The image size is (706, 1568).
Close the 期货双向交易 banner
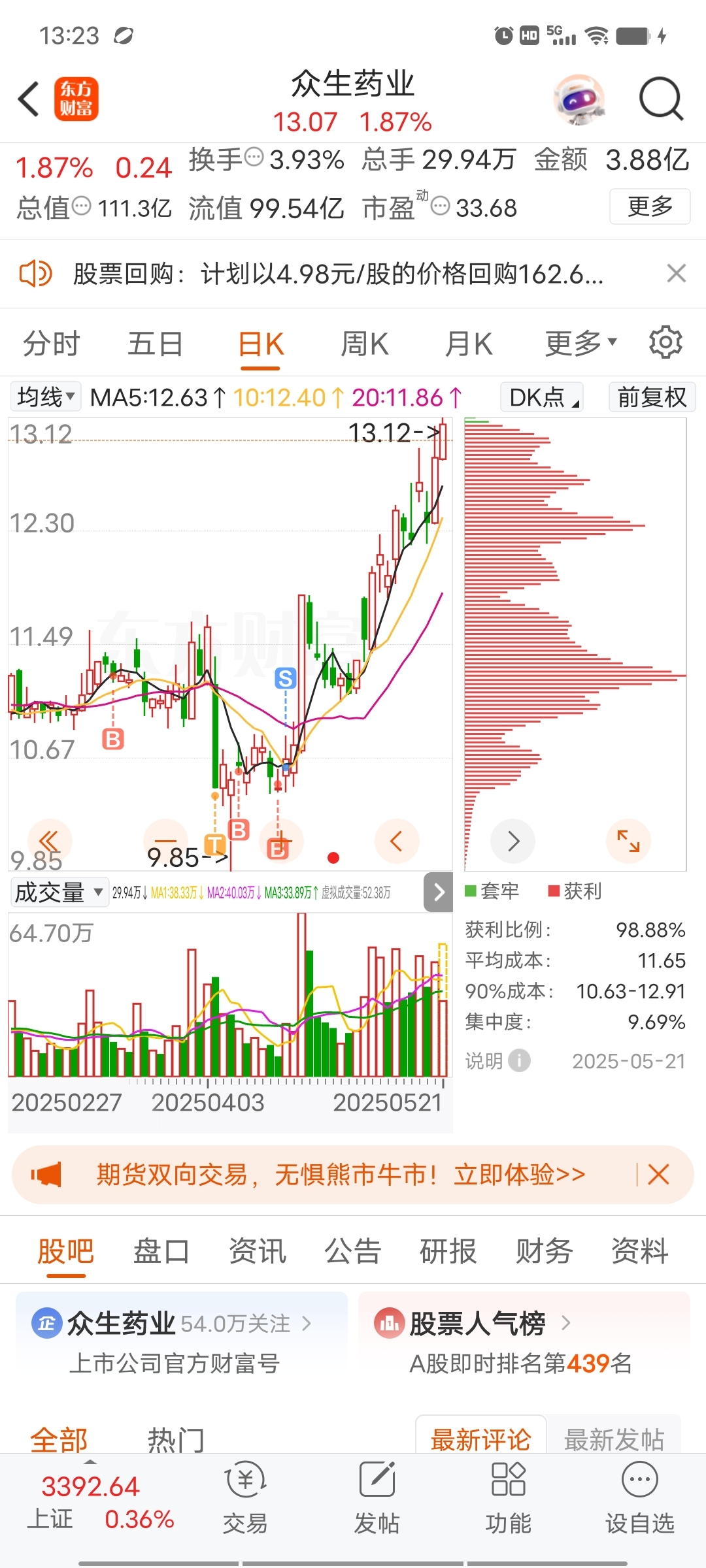tap(658, 1175)
